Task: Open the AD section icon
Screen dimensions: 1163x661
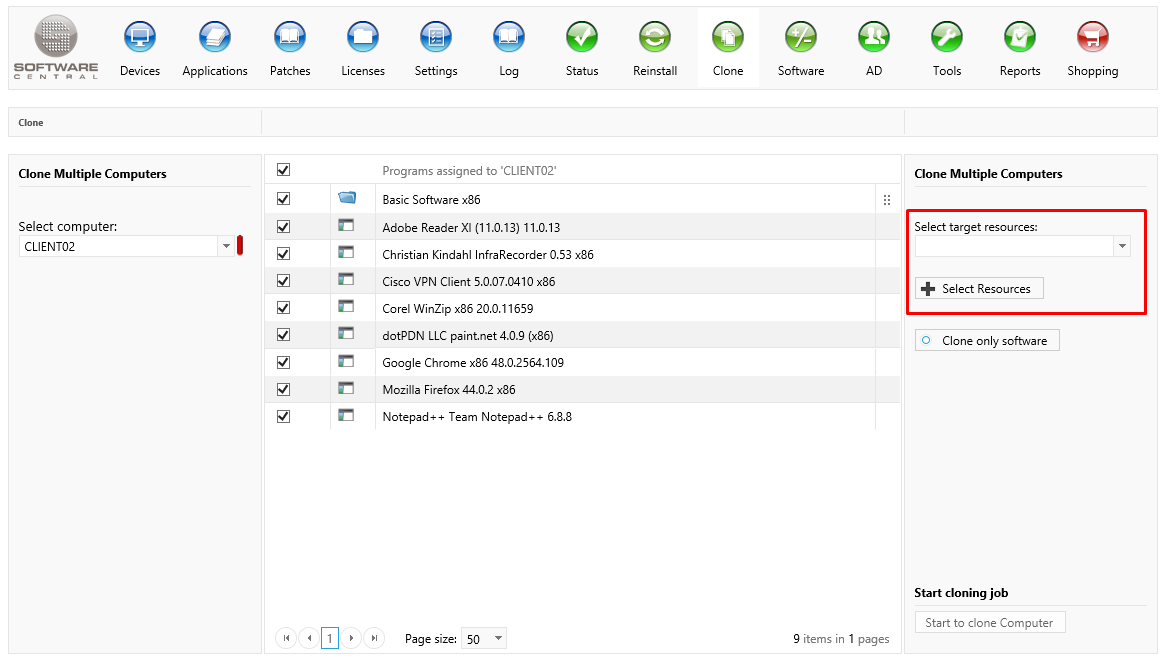Action: point(874,38)
